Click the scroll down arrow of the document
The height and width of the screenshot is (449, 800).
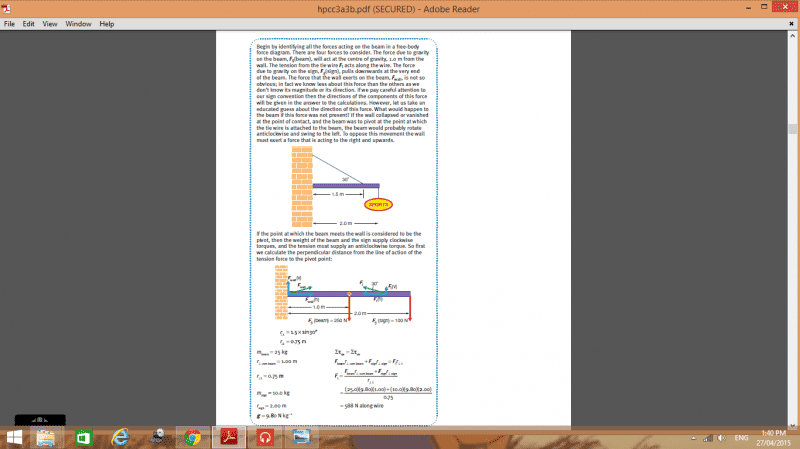pyautogui.click(x=792, y=425)
